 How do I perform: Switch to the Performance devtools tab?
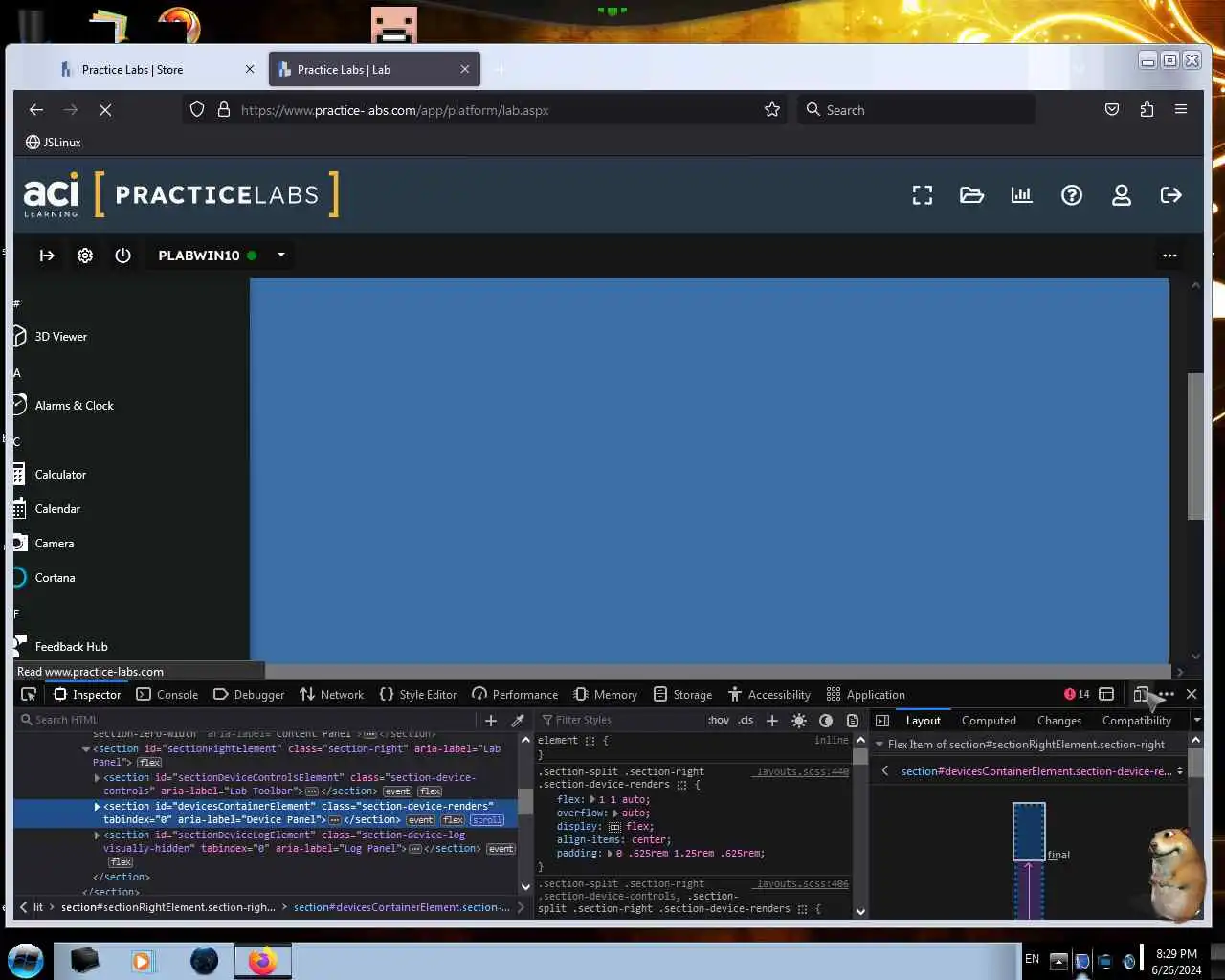point(515,695)
